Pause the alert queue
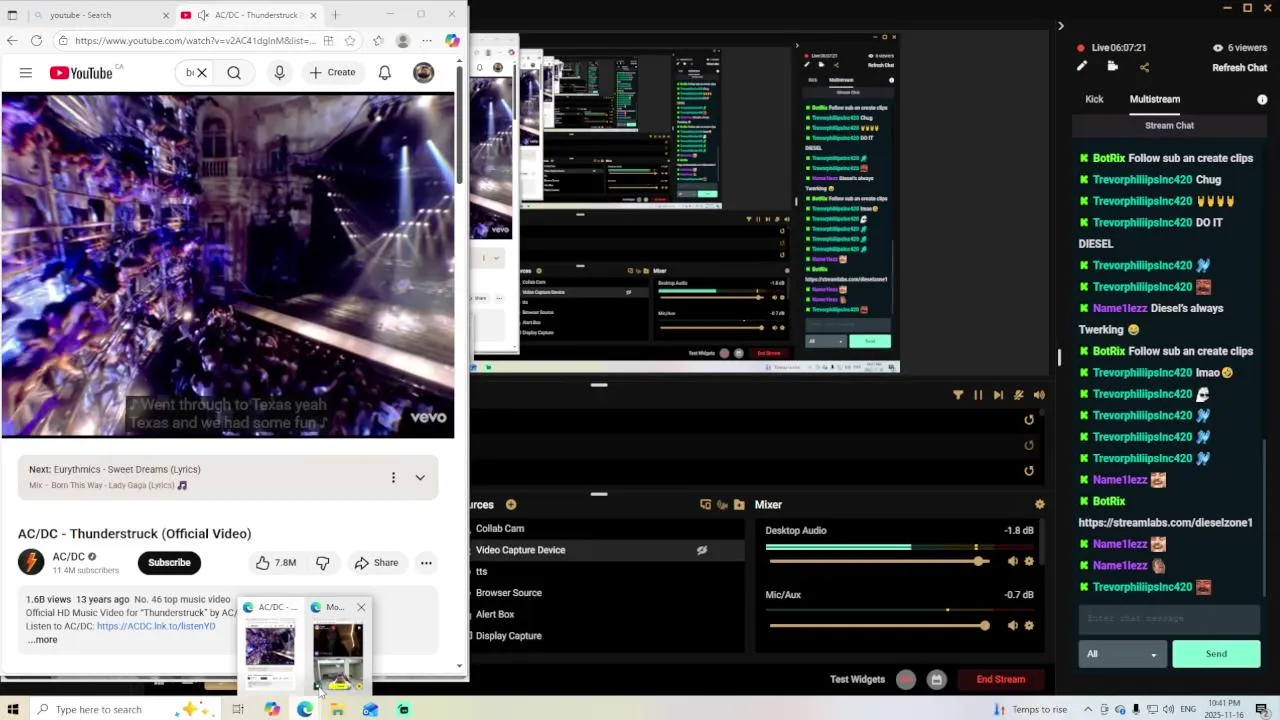The image size is (1280, 720). pyautogui.click(x=978, y=395)
